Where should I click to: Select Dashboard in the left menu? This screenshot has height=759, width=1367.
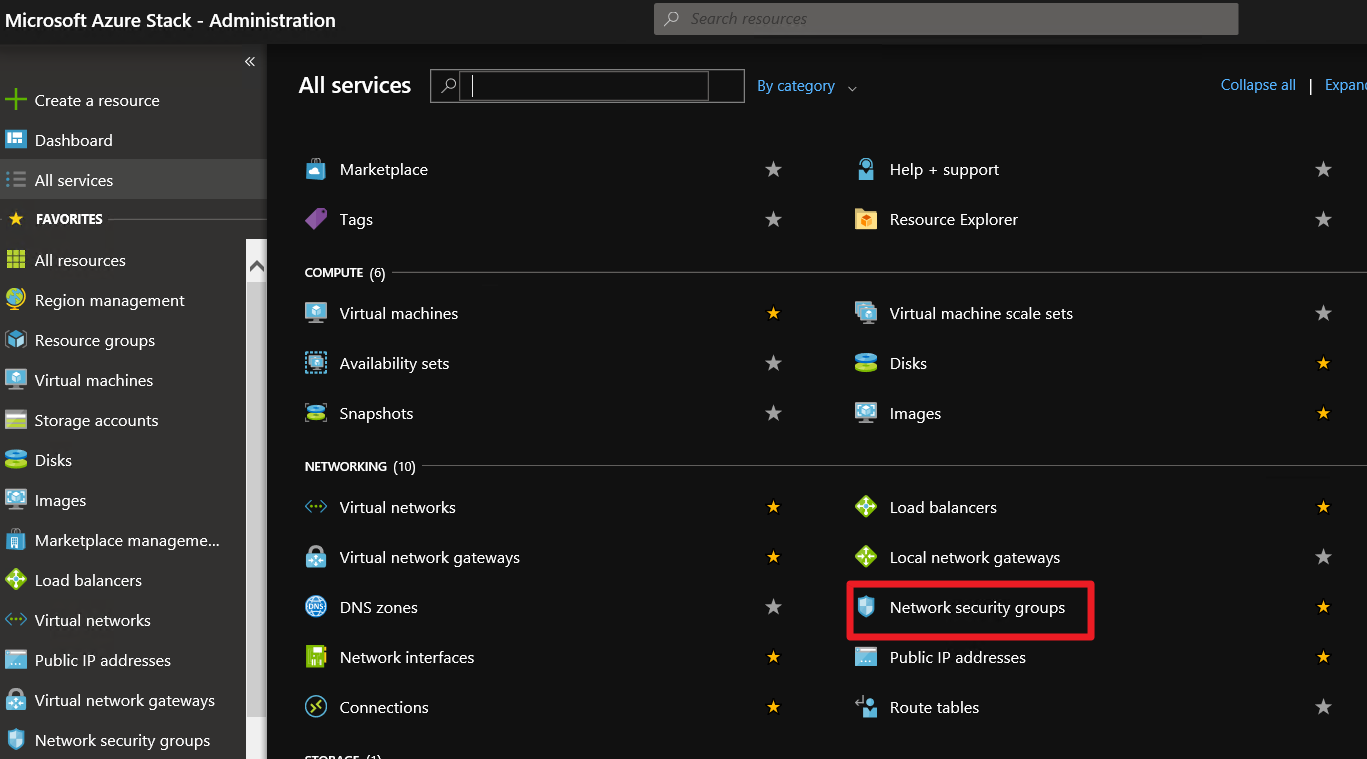pos(73,140)
